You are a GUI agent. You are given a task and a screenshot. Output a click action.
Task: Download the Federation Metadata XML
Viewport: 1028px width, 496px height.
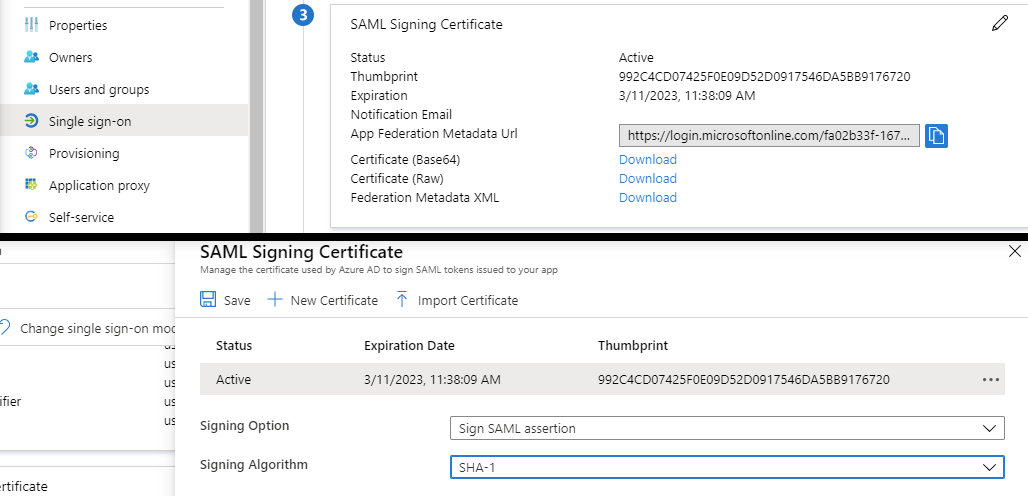(647, 198)
